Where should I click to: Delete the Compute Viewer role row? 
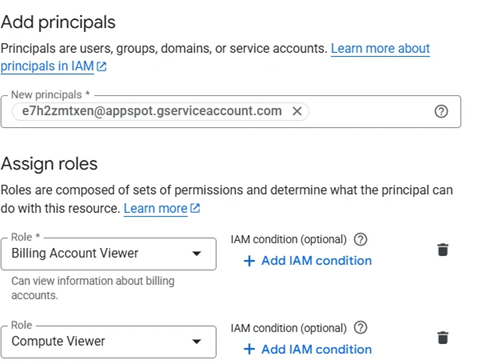click(443, 338)
